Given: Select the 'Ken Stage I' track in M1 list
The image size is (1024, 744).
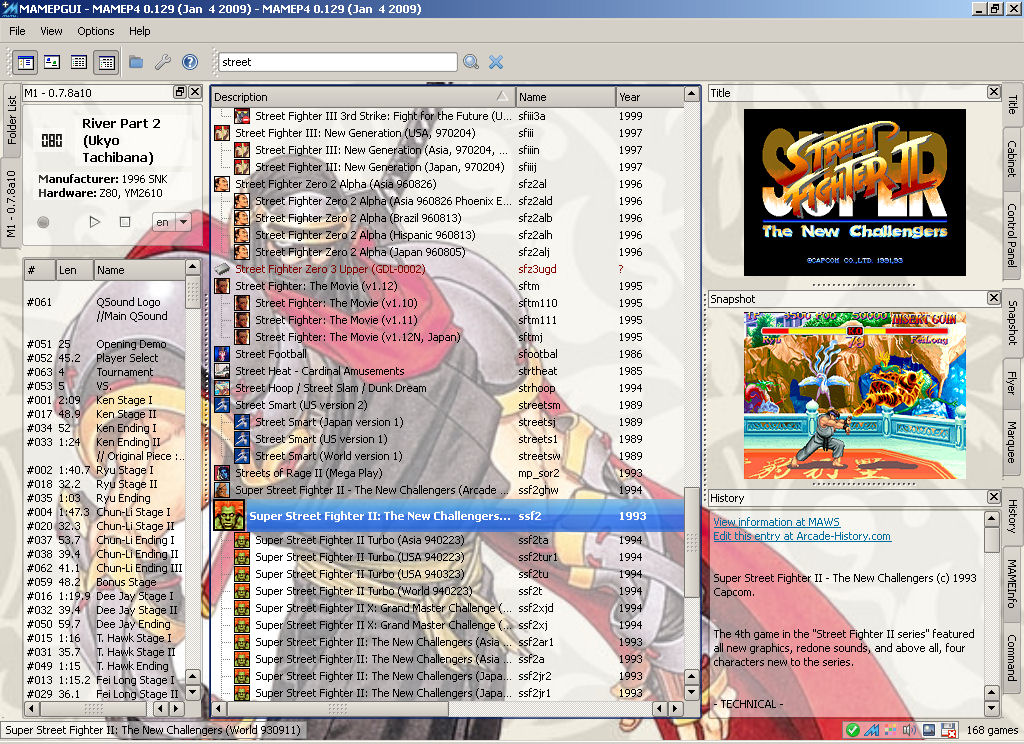Looking at the screenshot, I should 104,400.
